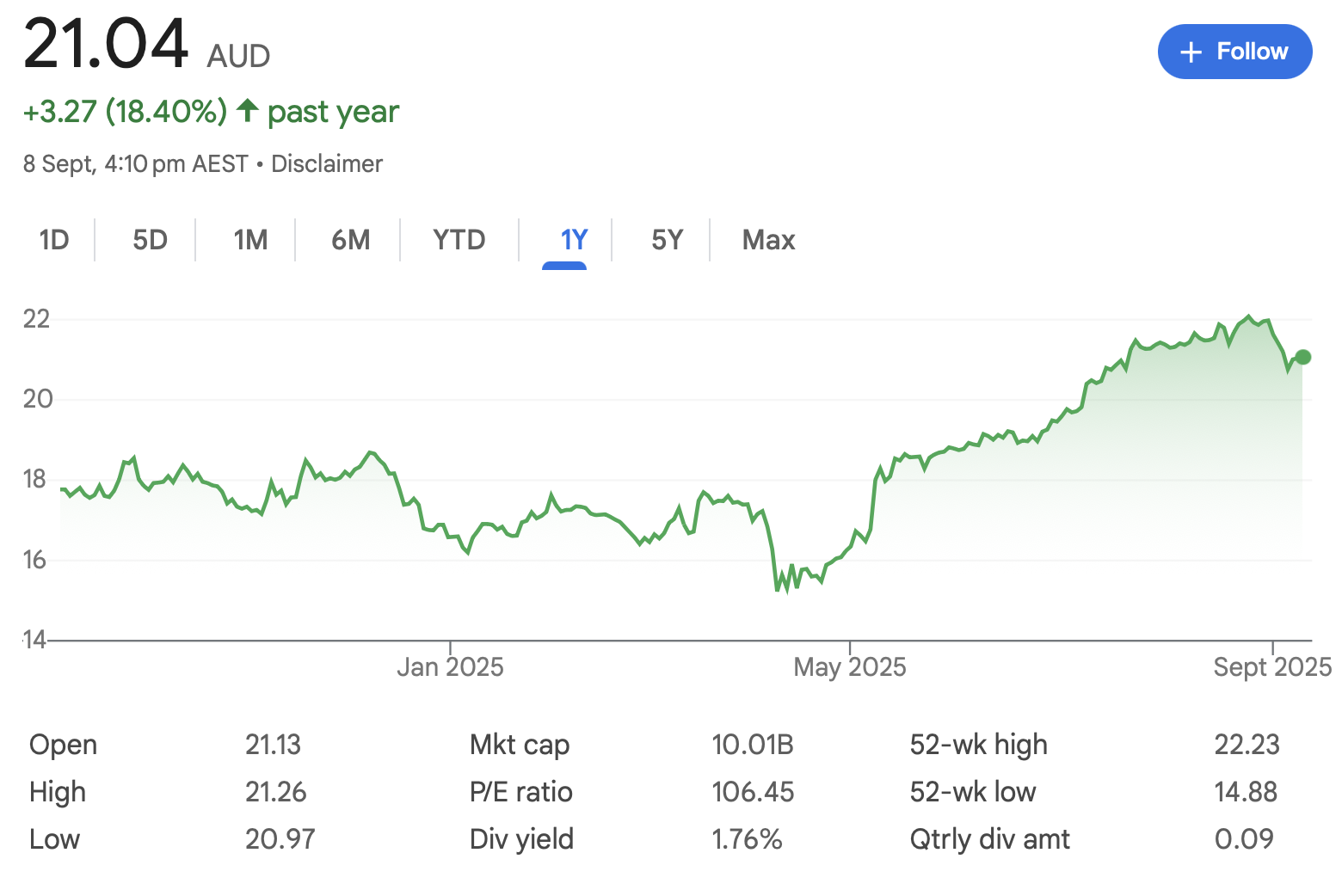Click the Jan 2025 axis marker
The height and width of the screenshot is (896, 1342).
click(x=450, y=667)
